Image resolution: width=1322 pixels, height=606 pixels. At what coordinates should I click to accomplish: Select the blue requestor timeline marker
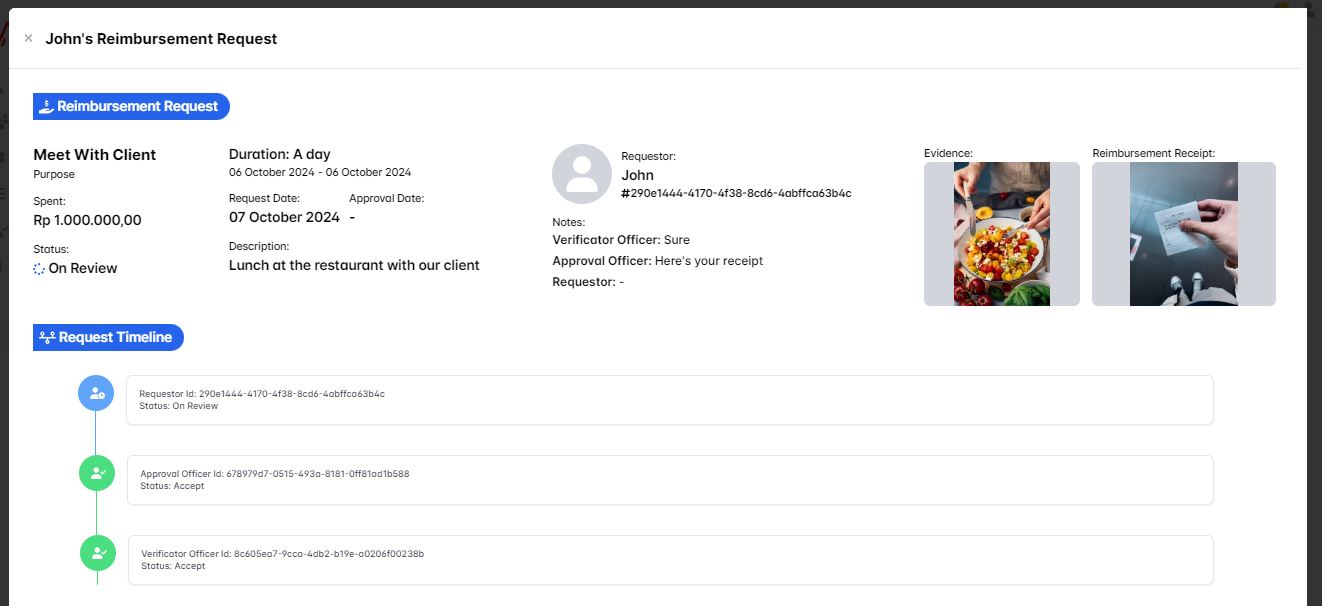(x=96, y=393)
